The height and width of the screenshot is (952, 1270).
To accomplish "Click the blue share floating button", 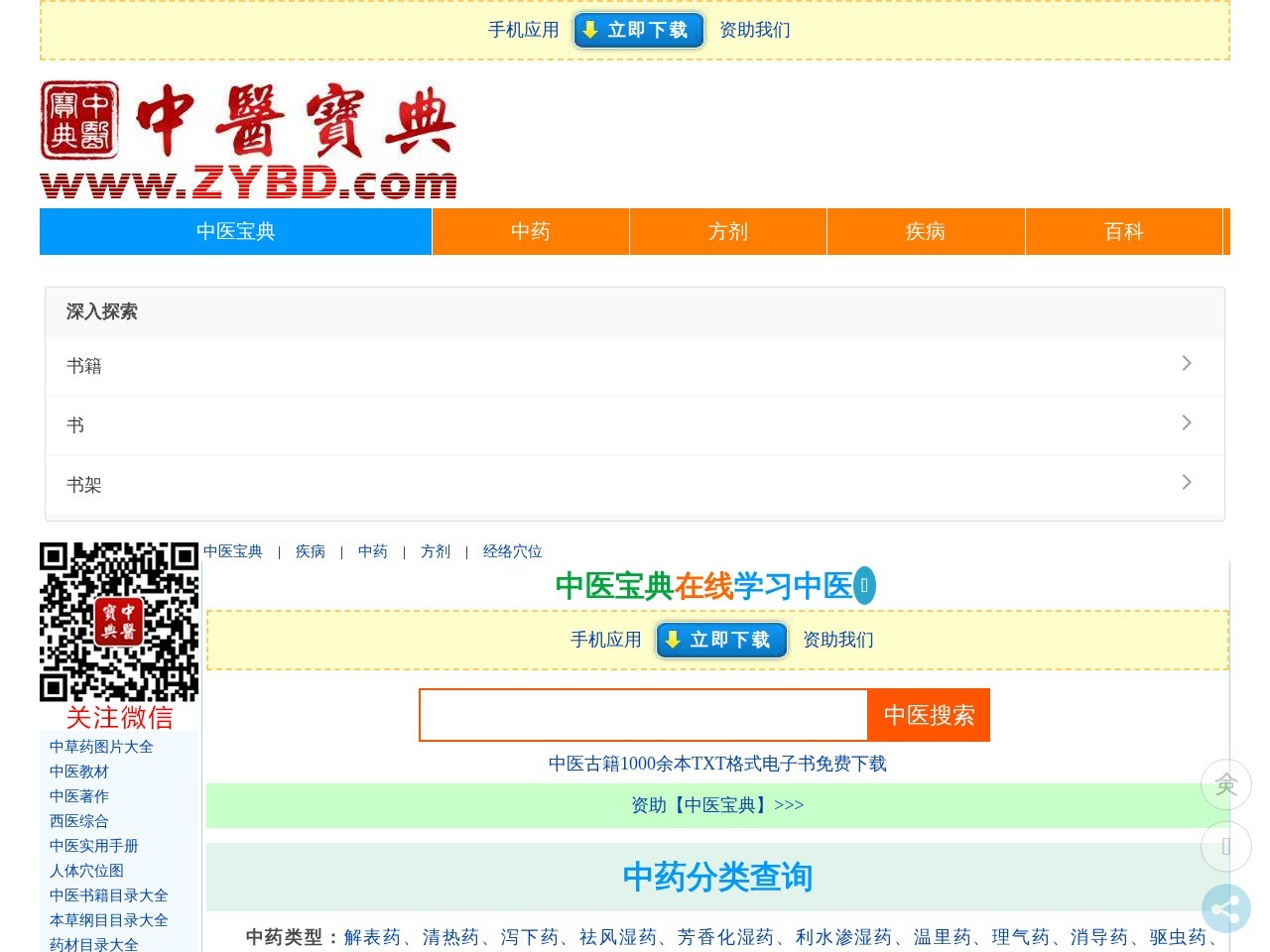I will point(1225,908).
